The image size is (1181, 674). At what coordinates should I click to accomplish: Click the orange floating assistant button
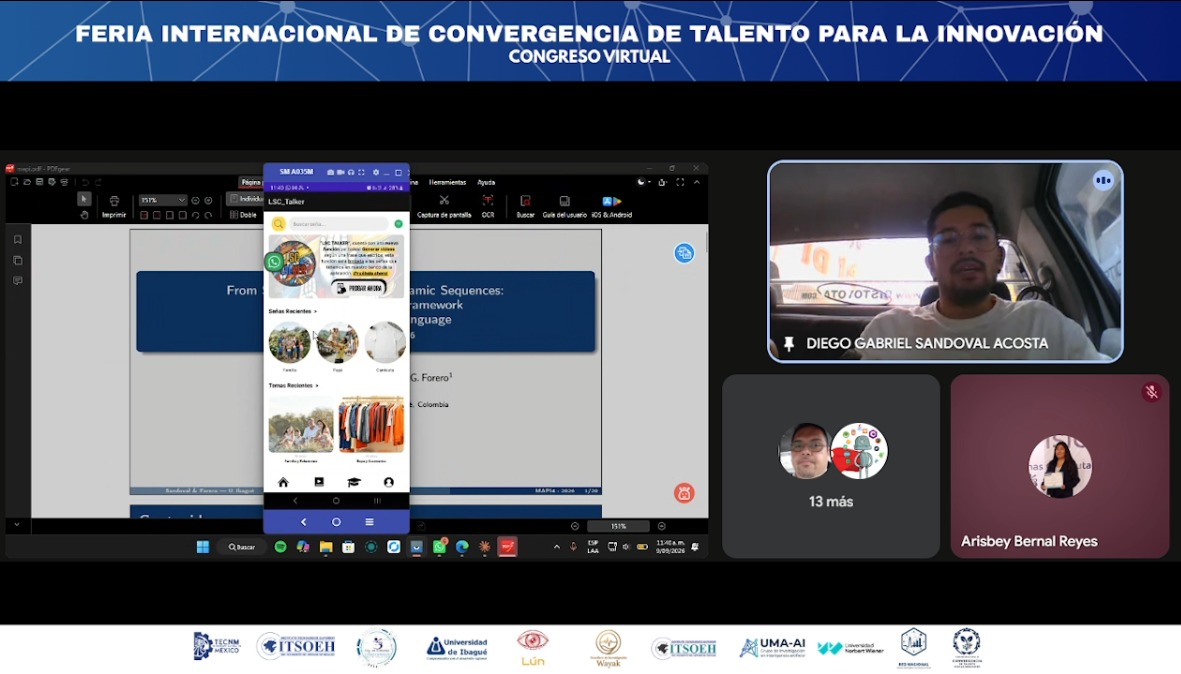[x=684, y=493]
